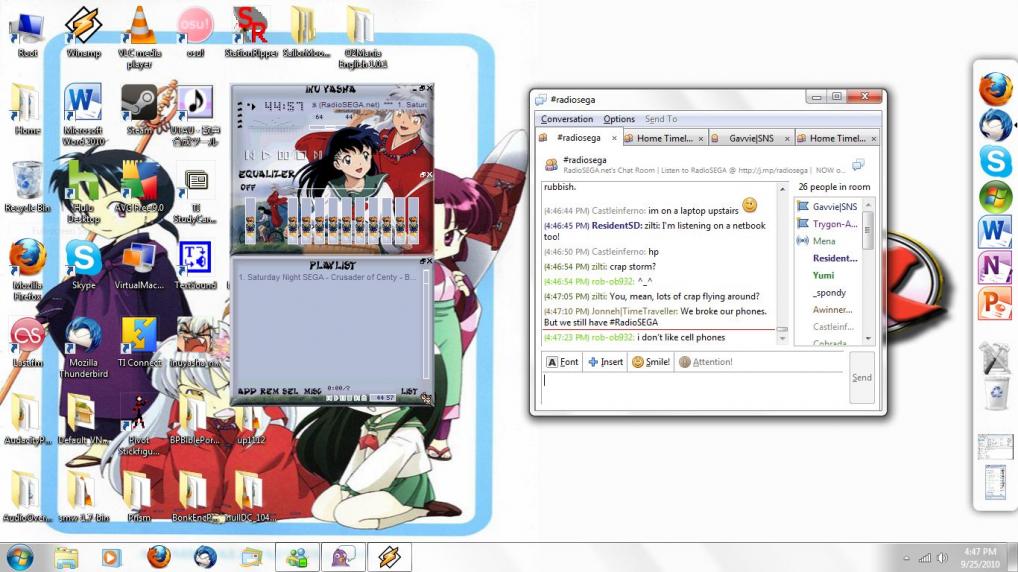Open AVG Free 9.0 desktop shortcut
Image resolution: width=1018 pixels, height=572 pixels.
[139, 186]
